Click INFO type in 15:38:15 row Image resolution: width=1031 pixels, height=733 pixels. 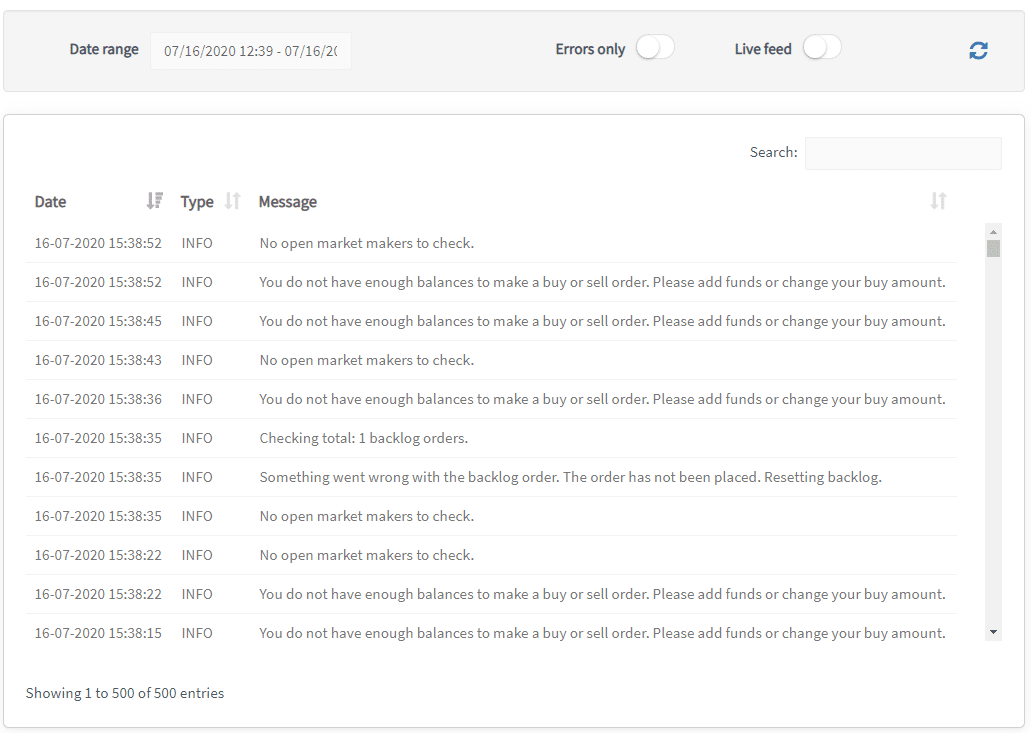pyautogui.click(x=197, y=633)
